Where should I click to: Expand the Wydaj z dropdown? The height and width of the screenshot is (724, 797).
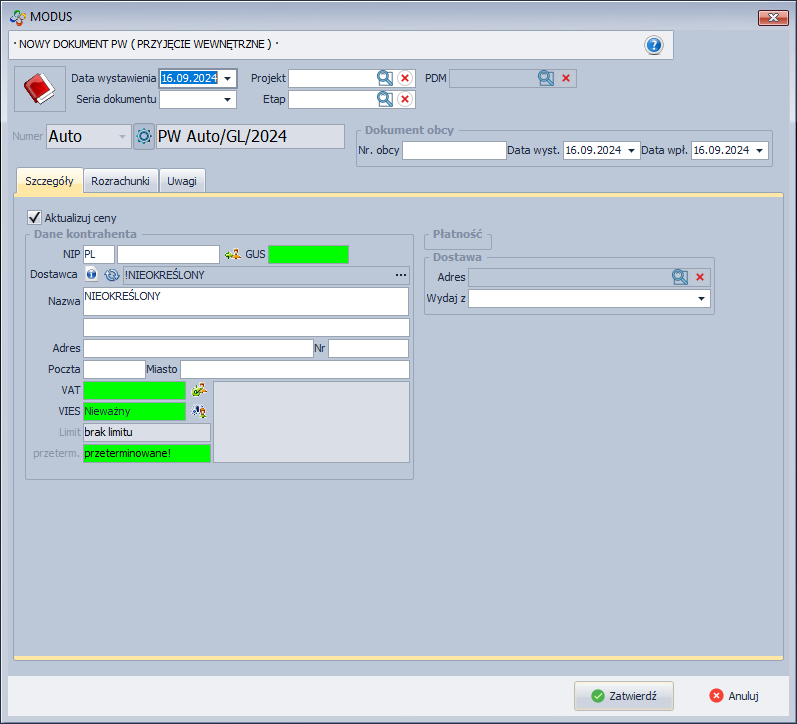click(702, 299)
